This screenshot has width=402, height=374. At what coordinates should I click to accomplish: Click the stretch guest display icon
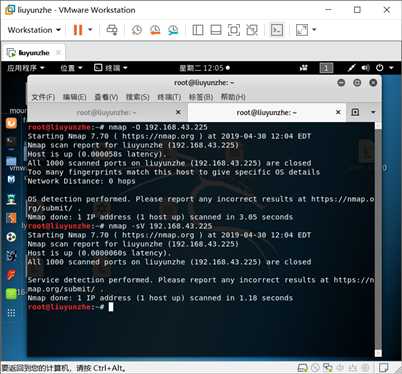pos(302,30)
